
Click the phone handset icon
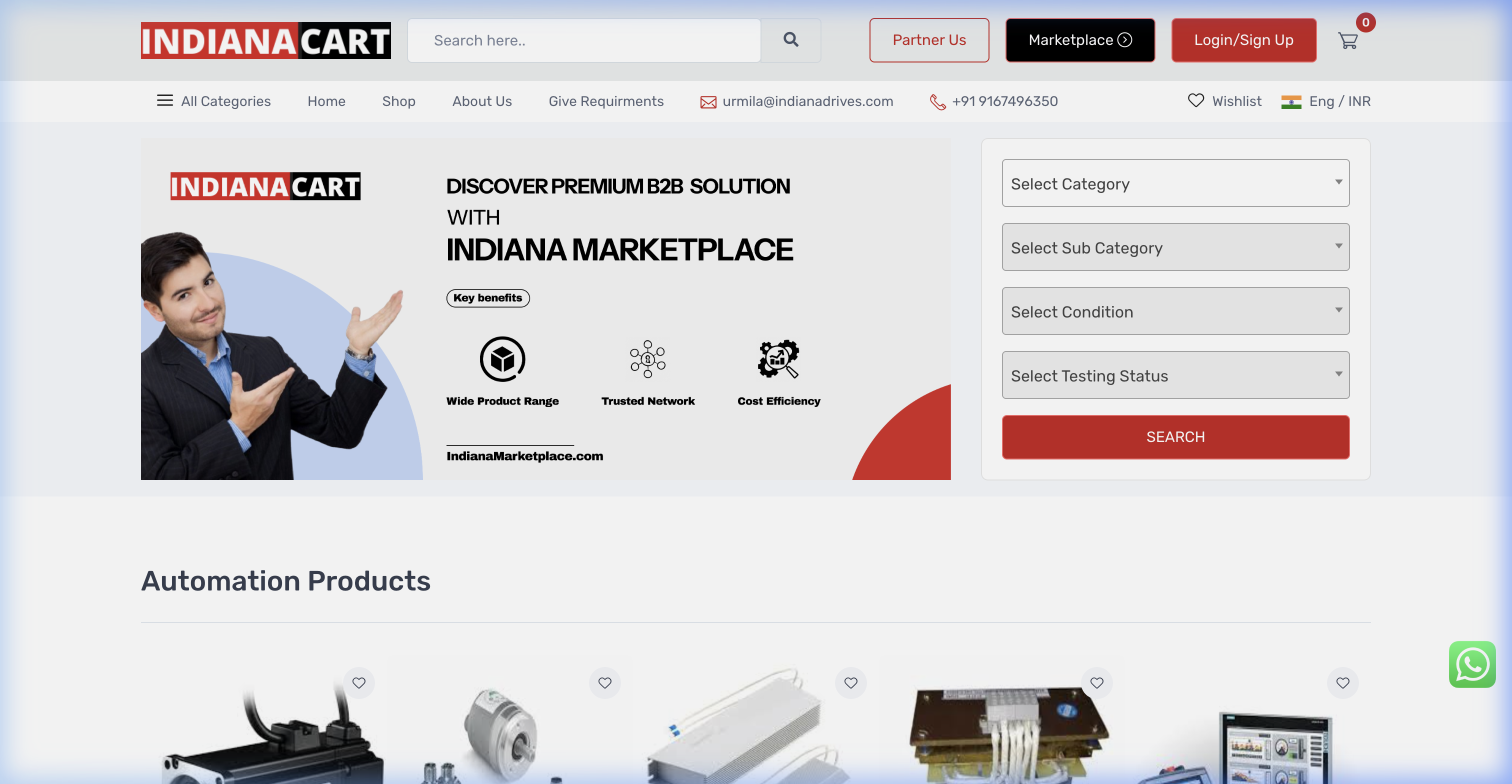pyautogui.click(x=937, y=102)
